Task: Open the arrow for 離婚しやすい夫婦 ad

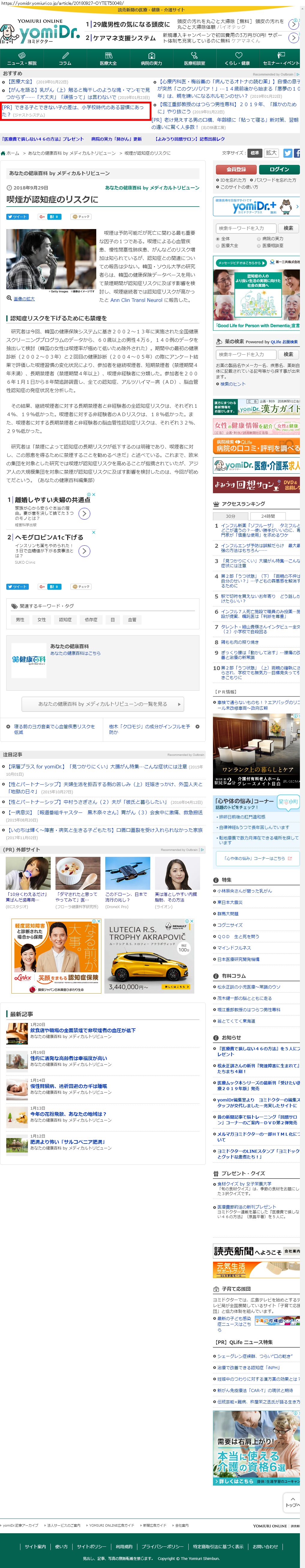Action: tap(85, 514)
